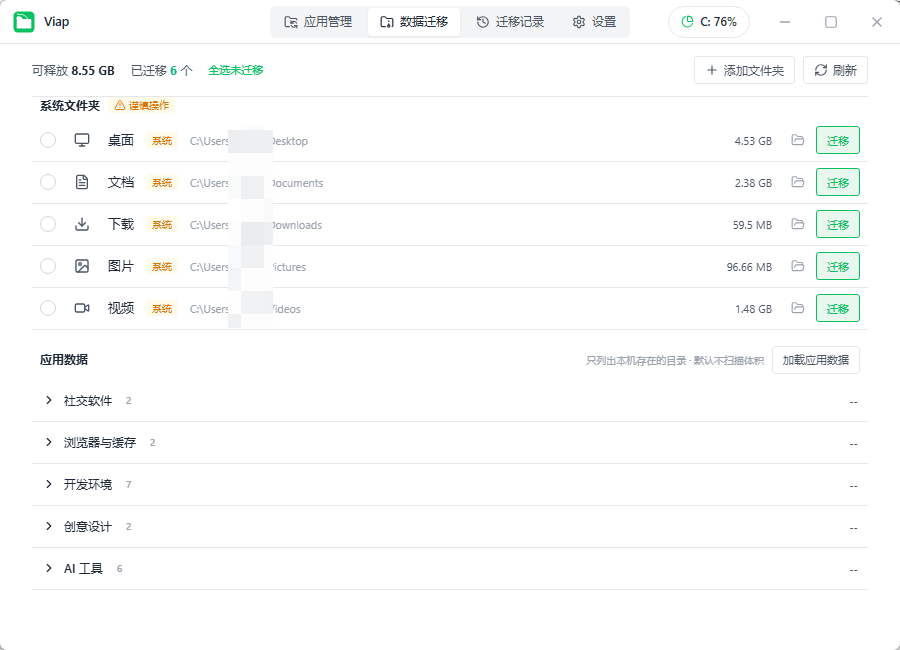Click the camera icon in 视频 row
The width and height of the screenshot is (900, 650).
pyautogui.click(x=82, y=308)
